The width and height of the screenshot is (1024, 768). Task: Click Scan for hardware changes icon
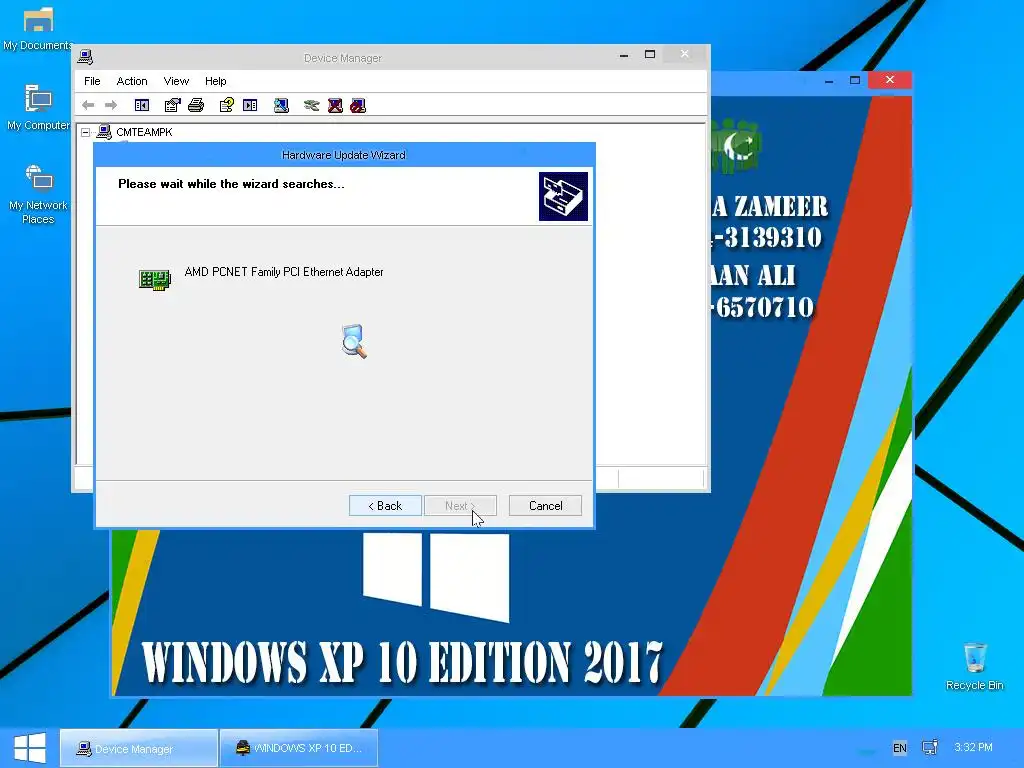click(281, 105)
